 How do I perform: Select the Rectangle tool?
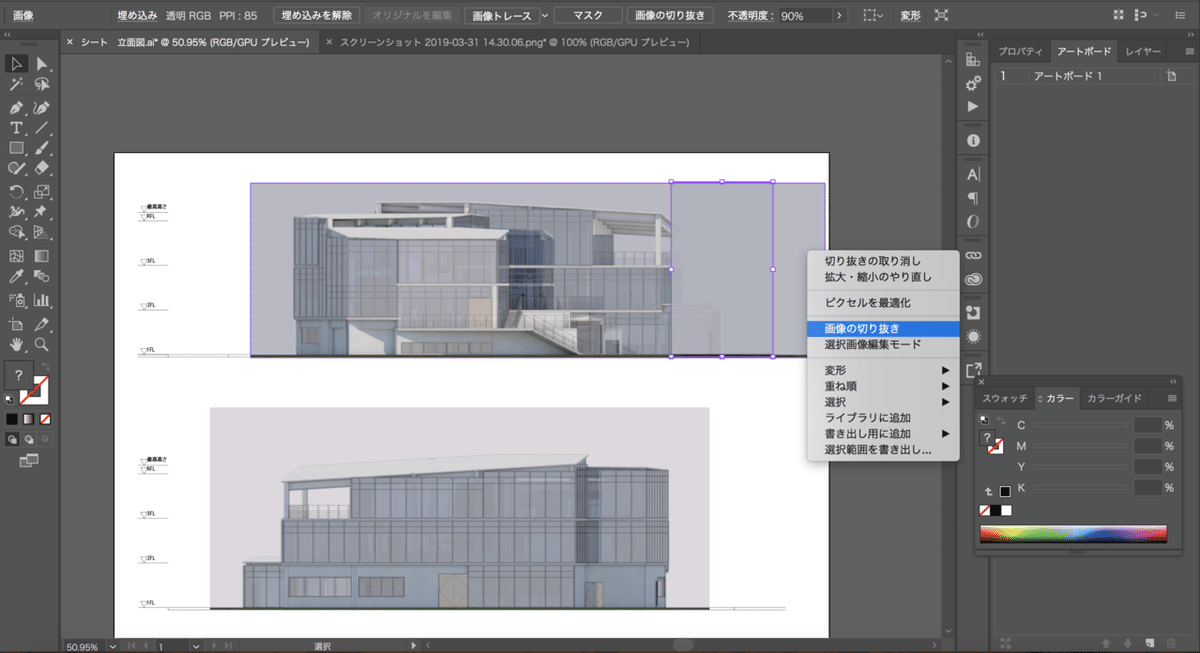[17, 149]
